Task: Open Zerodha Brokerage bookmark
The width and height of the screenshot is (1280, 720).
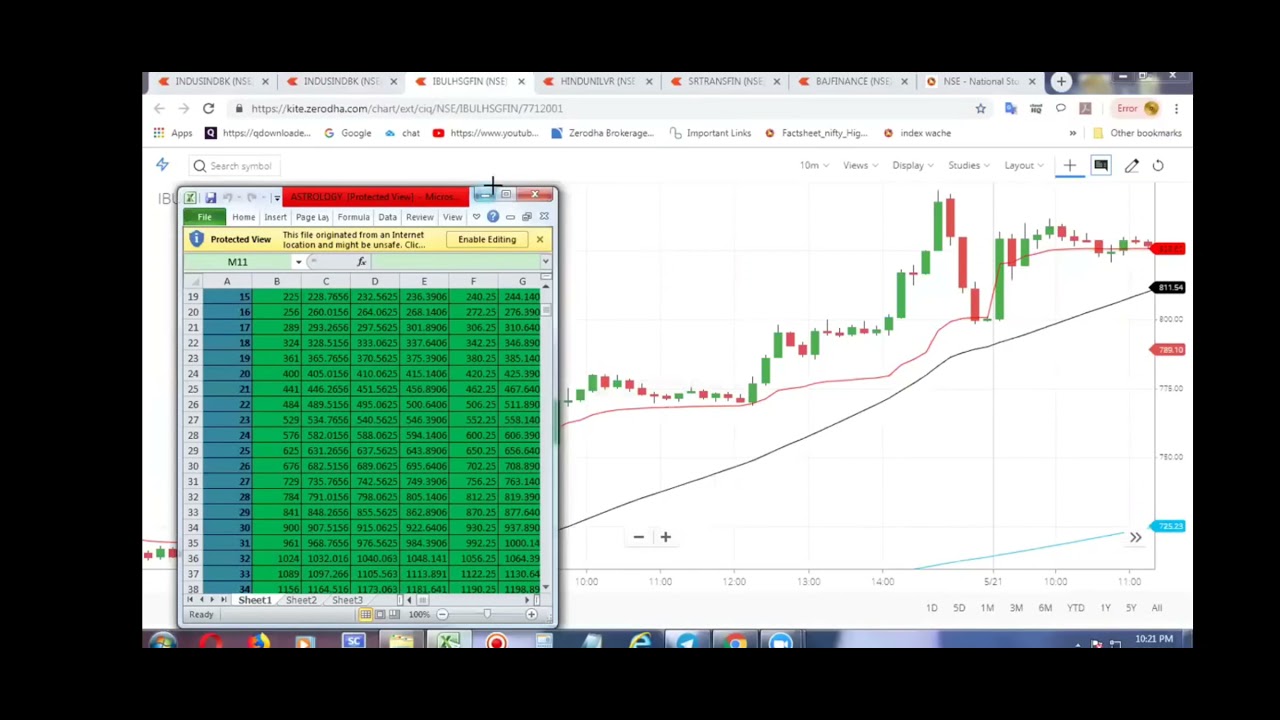Action: (x=602, y=133)
